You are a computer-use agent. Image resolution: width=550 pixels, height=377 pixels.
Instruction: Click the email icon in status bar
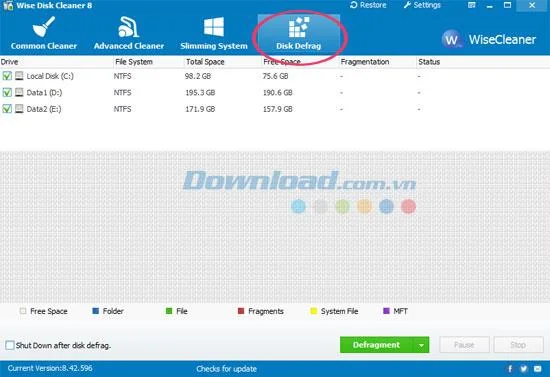(538, 369)
